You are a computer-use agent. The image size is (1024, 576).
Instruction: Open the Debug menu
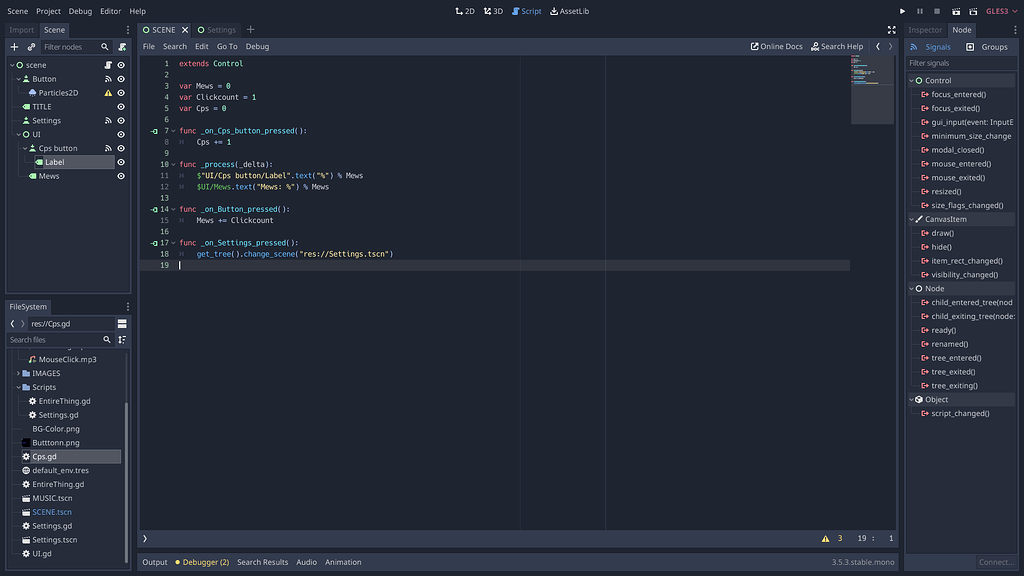coord(81,10)
